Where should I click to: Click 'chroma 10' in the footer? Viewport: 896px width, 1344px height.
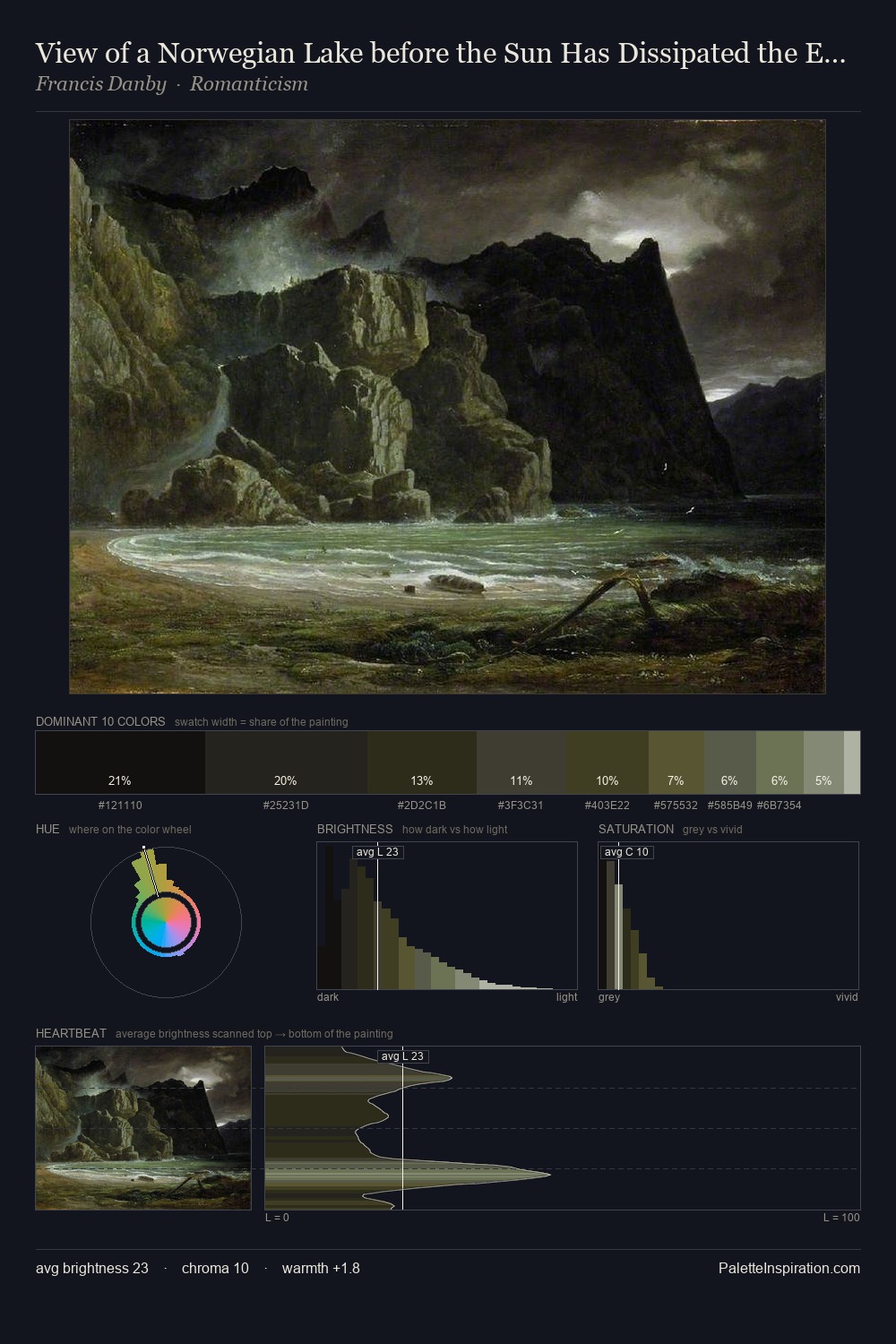click(x=215, y=1268)
